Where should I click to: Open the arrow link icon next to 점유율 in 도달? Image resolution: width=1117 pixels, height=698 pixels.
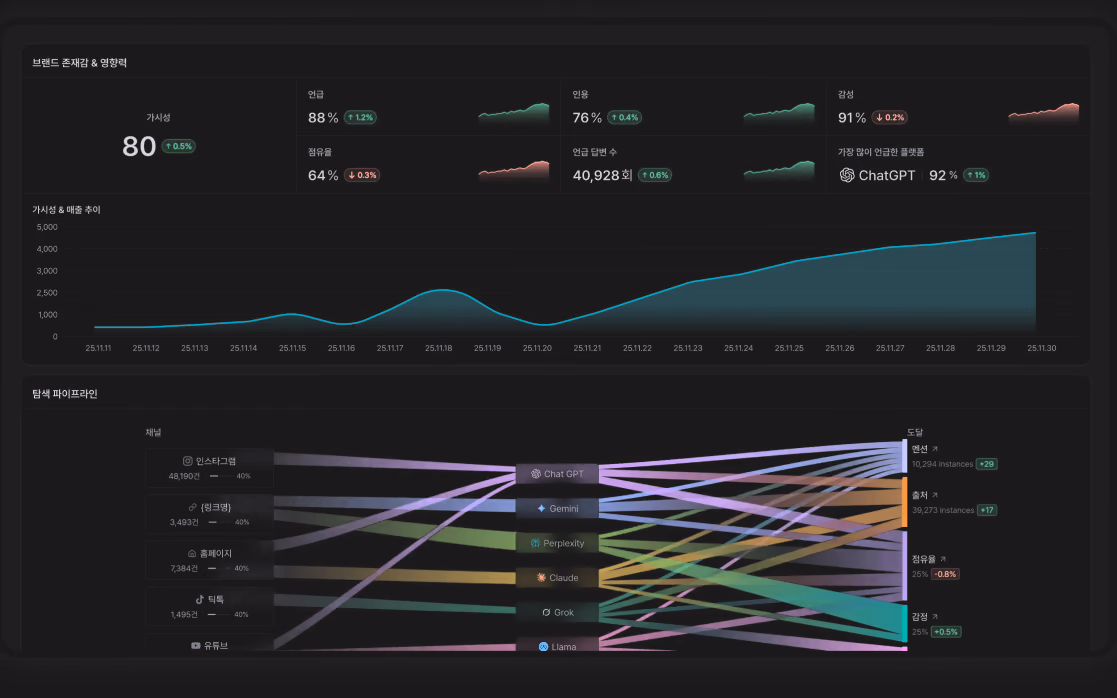pyautogui.click(x=943, y=559)
